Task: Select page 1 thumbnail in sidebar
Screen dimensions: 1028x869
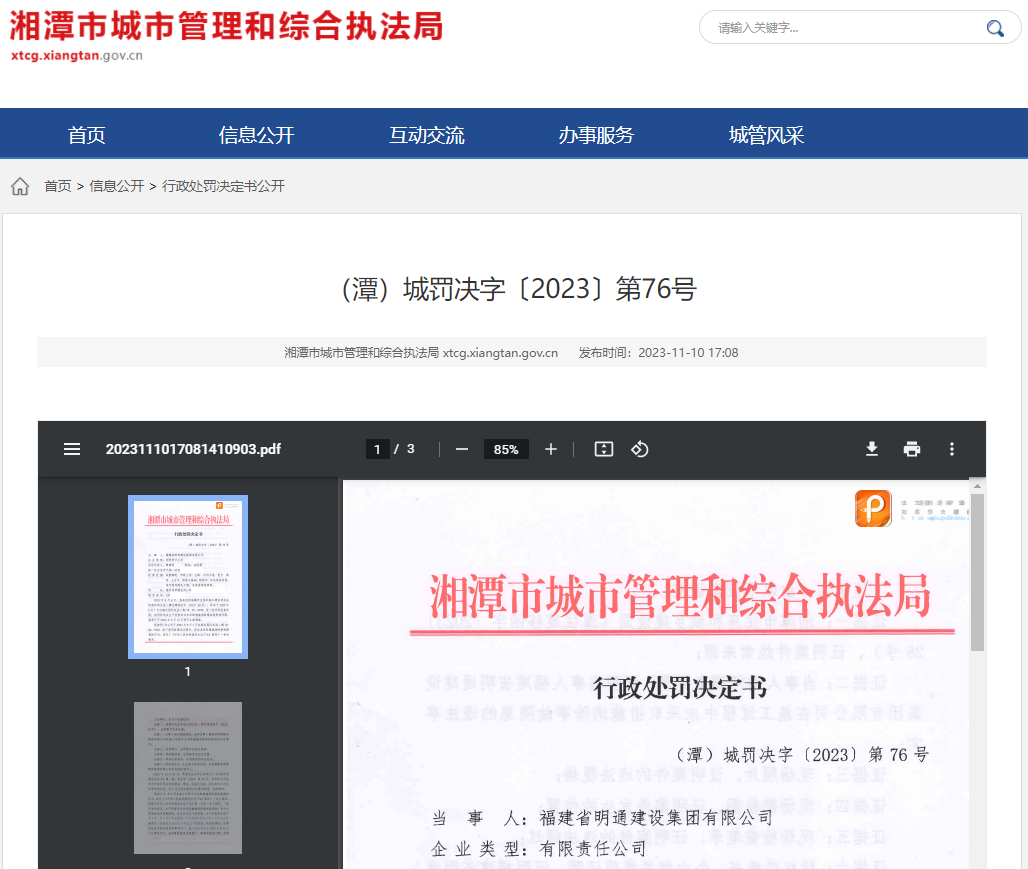Action: coord(188,576)
